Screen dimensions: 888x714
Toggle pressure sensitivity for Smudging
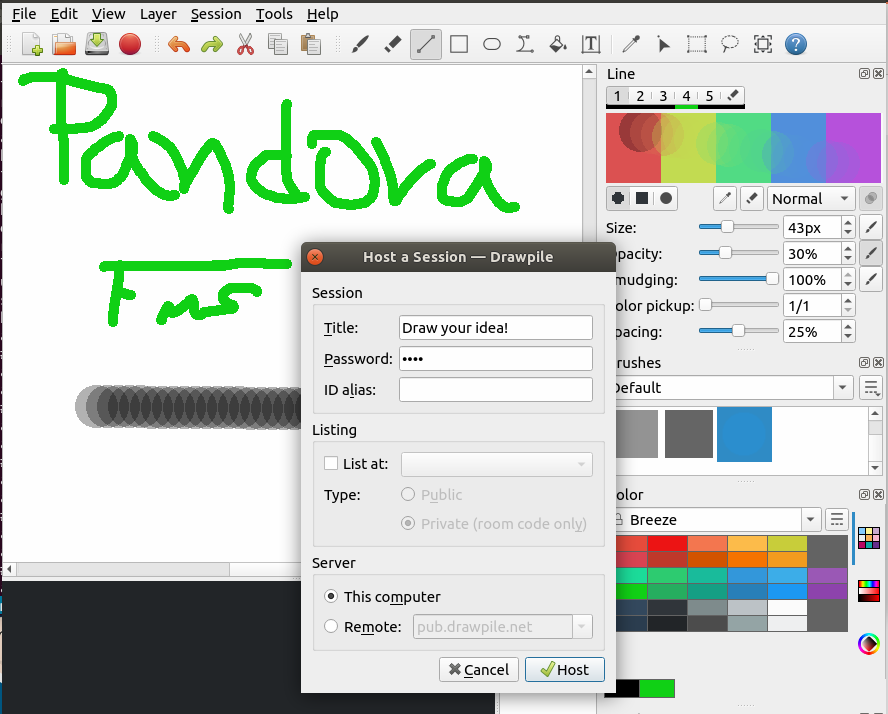[x=871, y=279]
